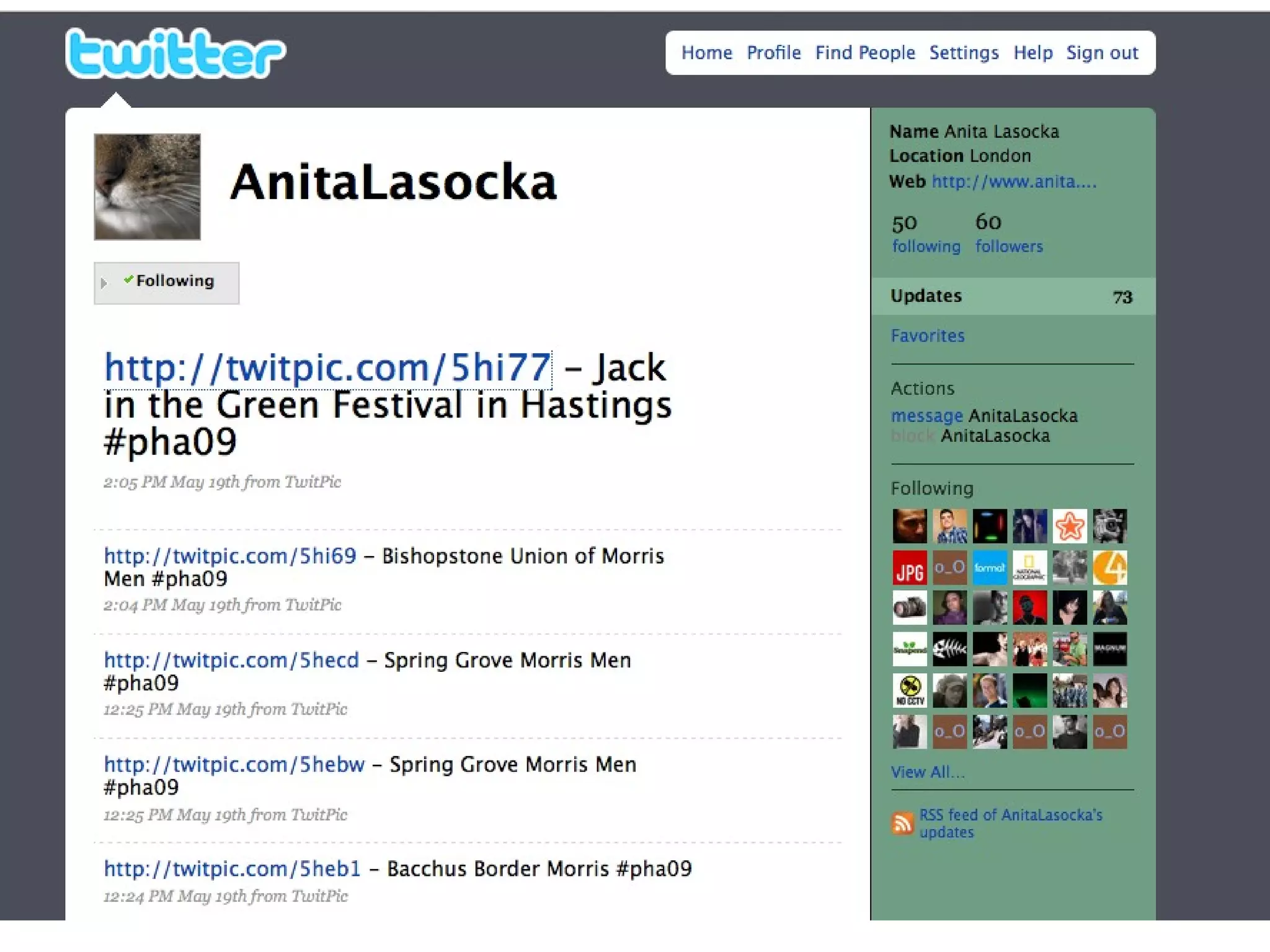Open the Favorites tab in sidebar
Image resolution: width=1270 pixels, height=952 pixels.
coord(927,336)
